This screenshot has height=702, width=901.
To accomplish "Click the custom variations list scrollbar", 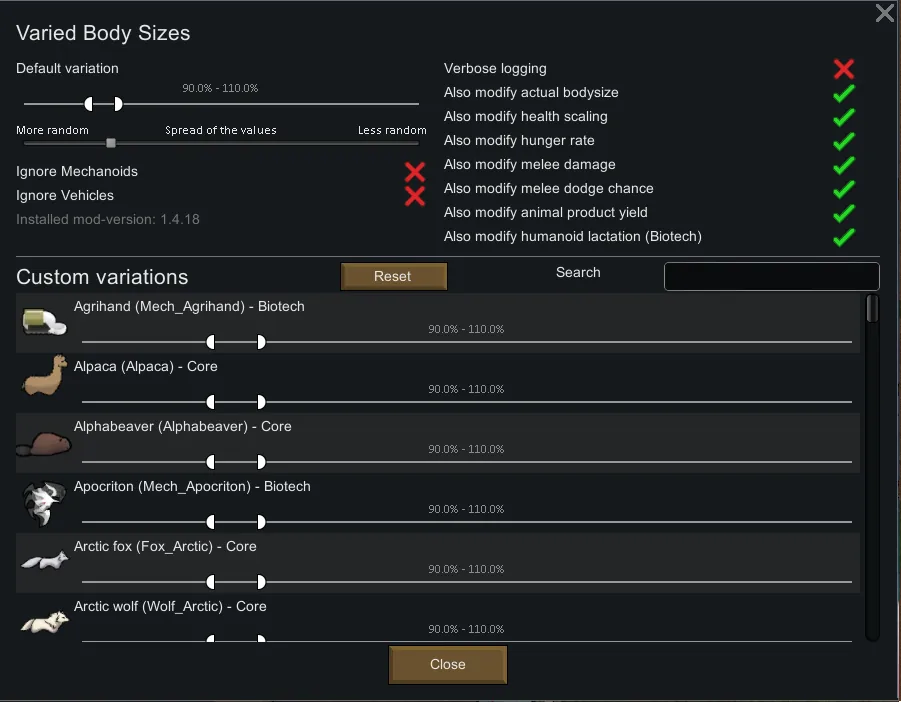I will [872, 308].
